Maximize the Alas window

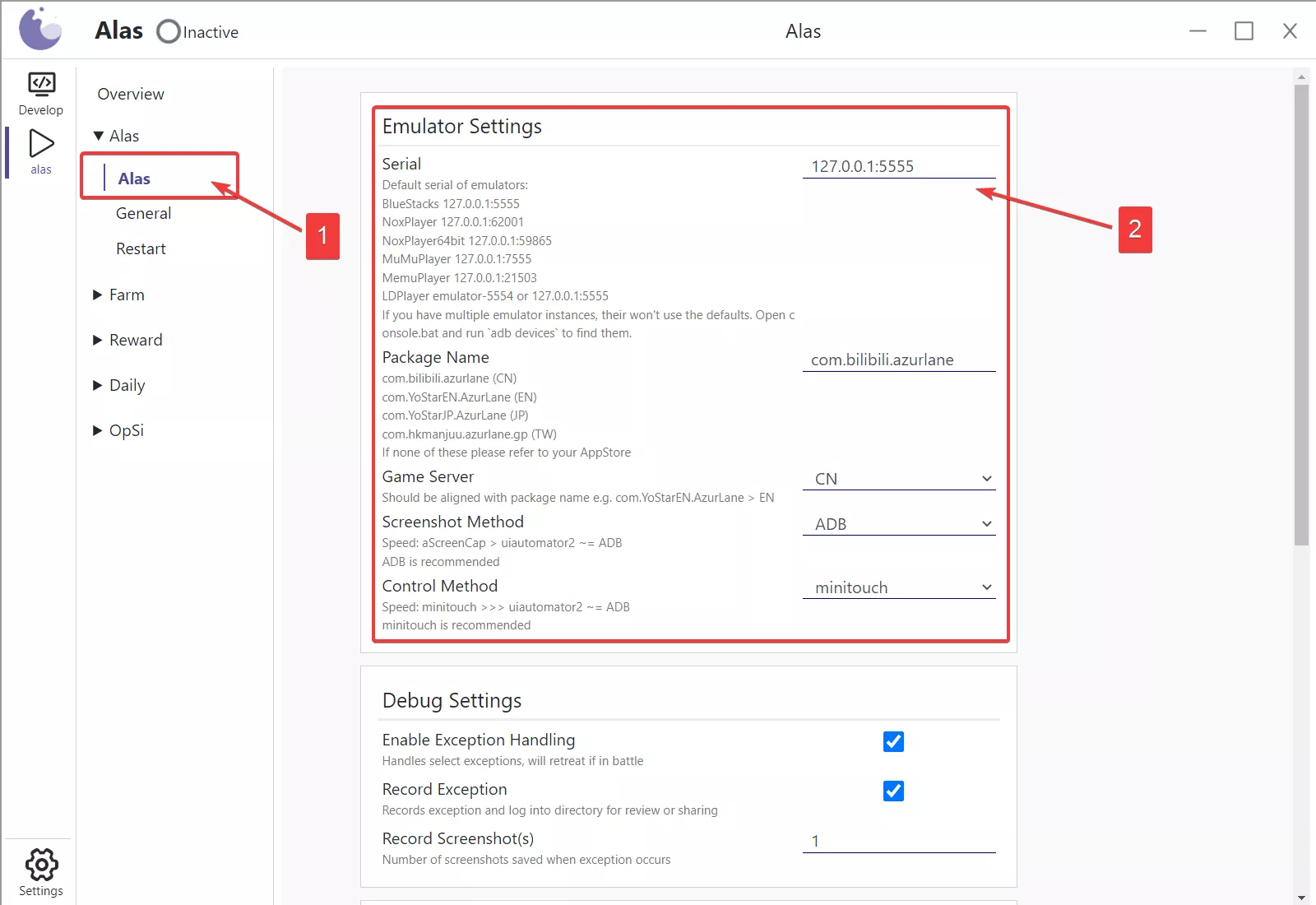pos(1244,31)
